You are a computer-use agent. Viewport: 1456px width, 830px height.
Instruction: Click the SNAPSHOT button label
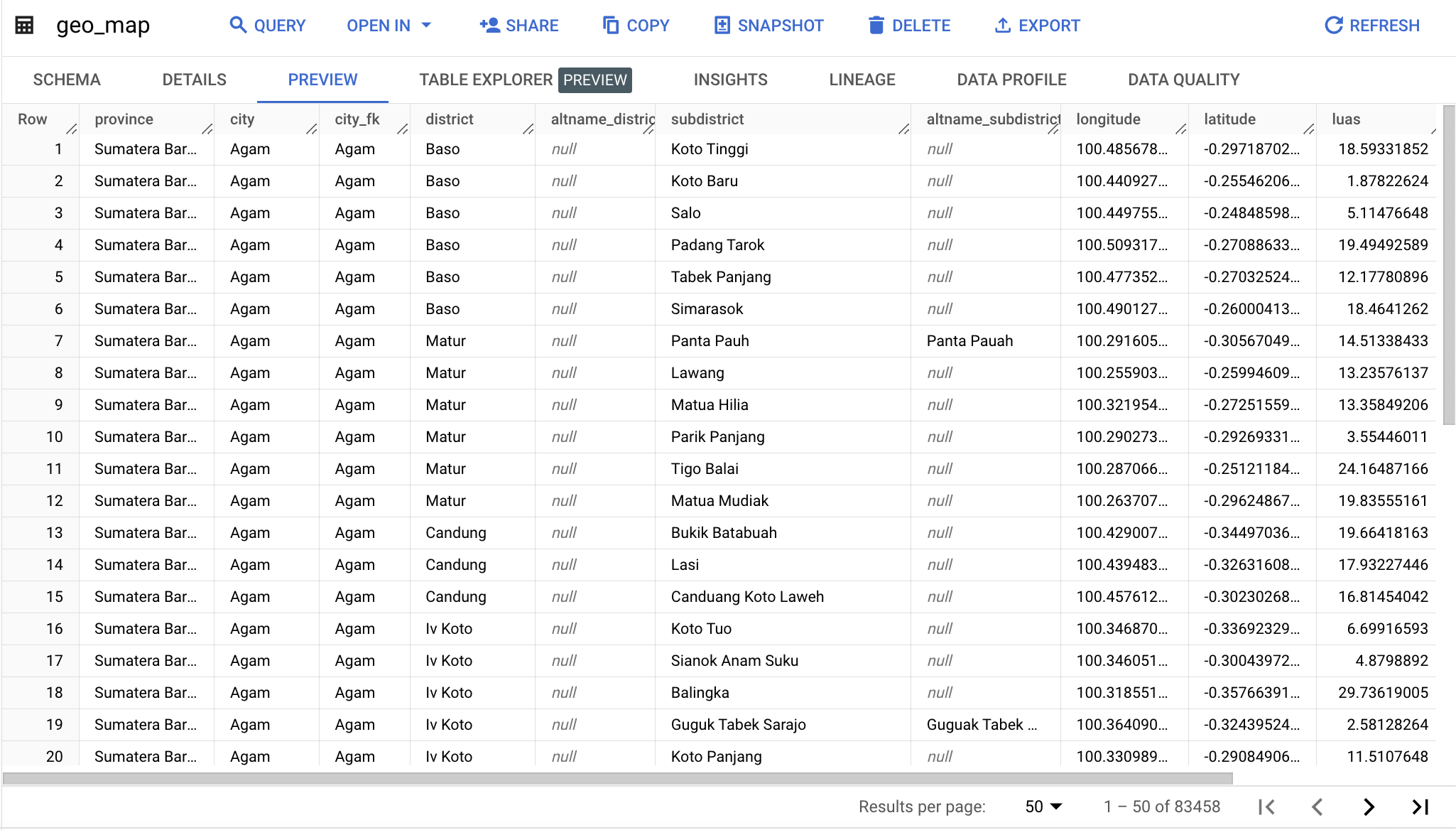click(781, 26)
